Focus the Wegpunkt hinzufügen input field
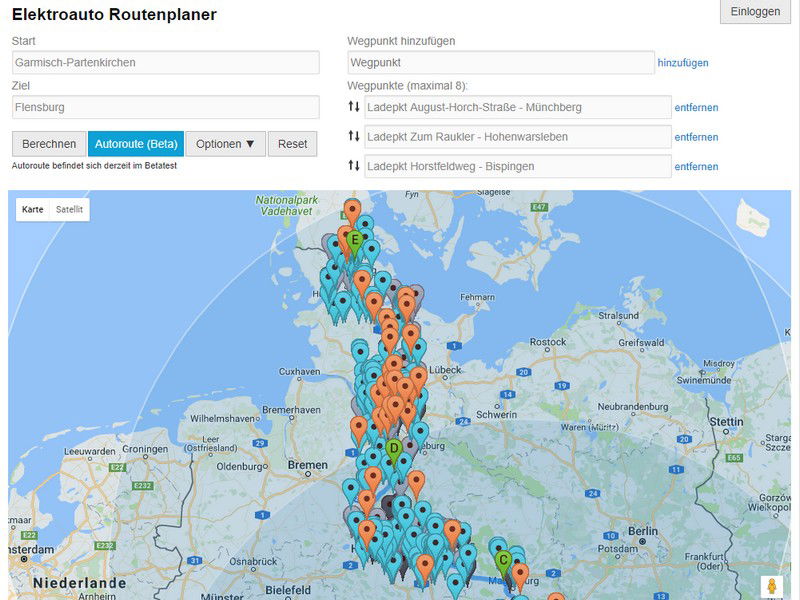Screen dimensions: 800x600 tap(501, 63)
